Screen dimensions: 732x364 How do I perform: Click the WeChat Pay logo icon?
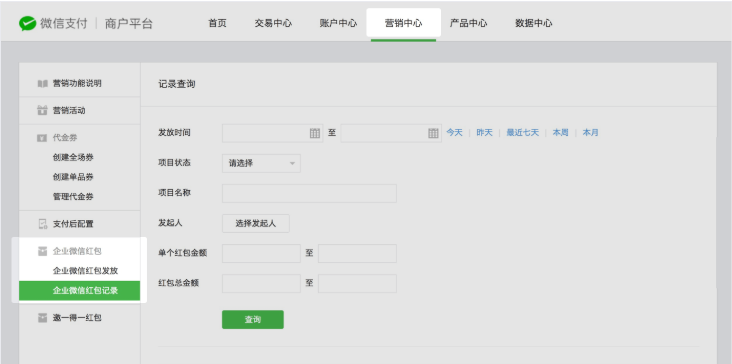point(28,23)
